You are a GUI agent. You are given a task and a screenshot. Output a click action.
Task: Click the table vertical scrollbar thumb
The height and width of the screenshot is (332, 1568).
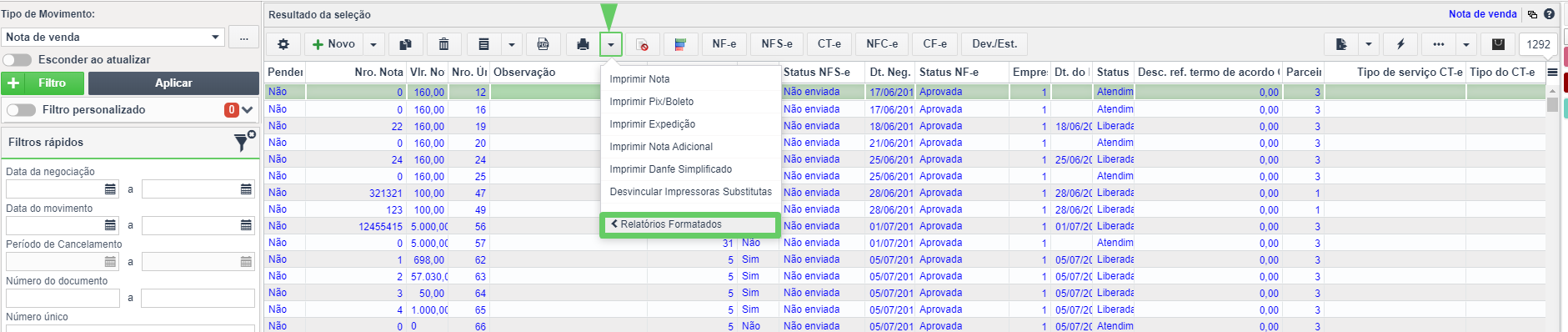click(x=1552, y=104)
